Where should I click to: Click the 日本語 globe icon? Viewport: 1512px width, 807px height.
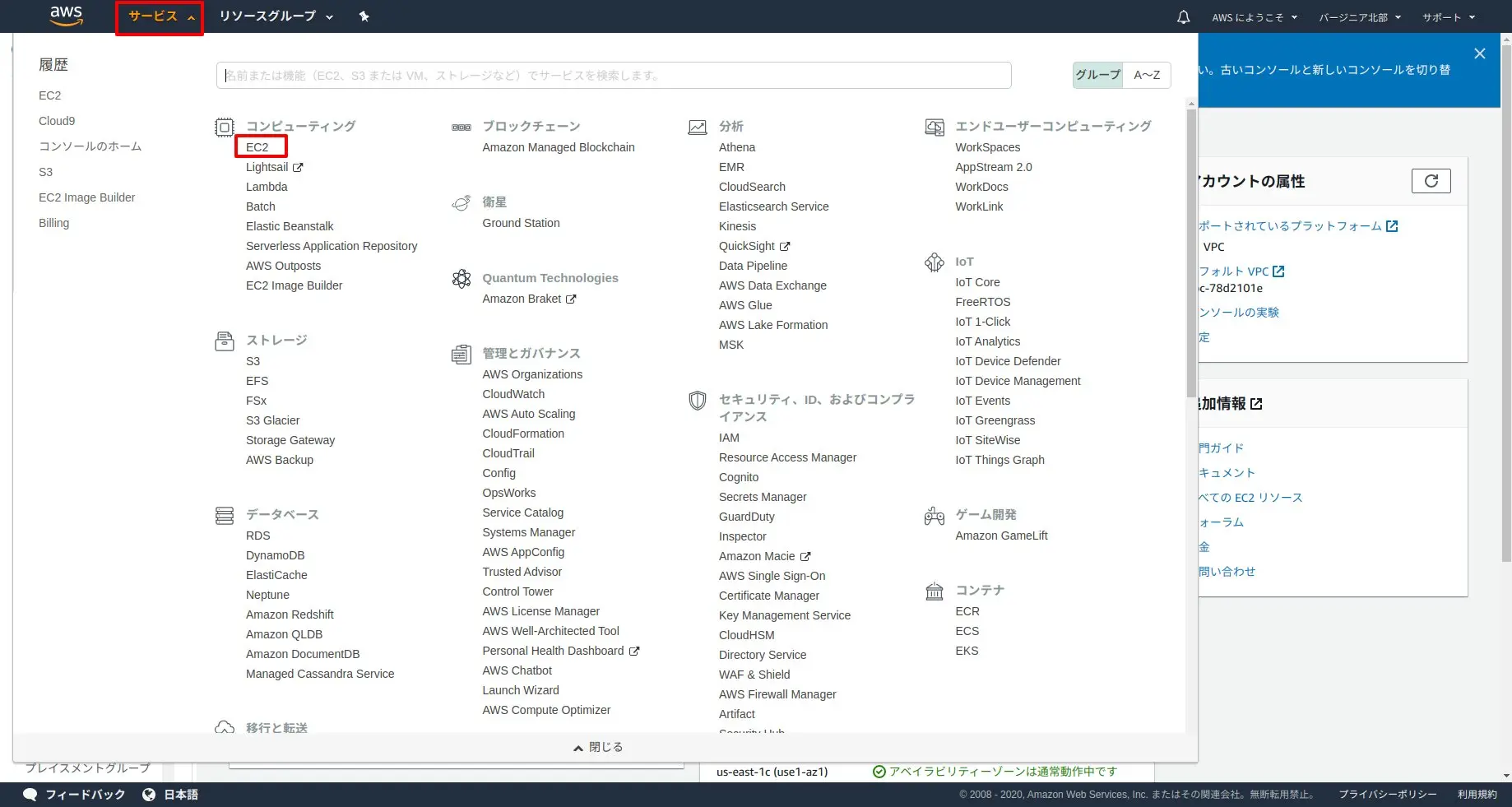click(149, 795)
